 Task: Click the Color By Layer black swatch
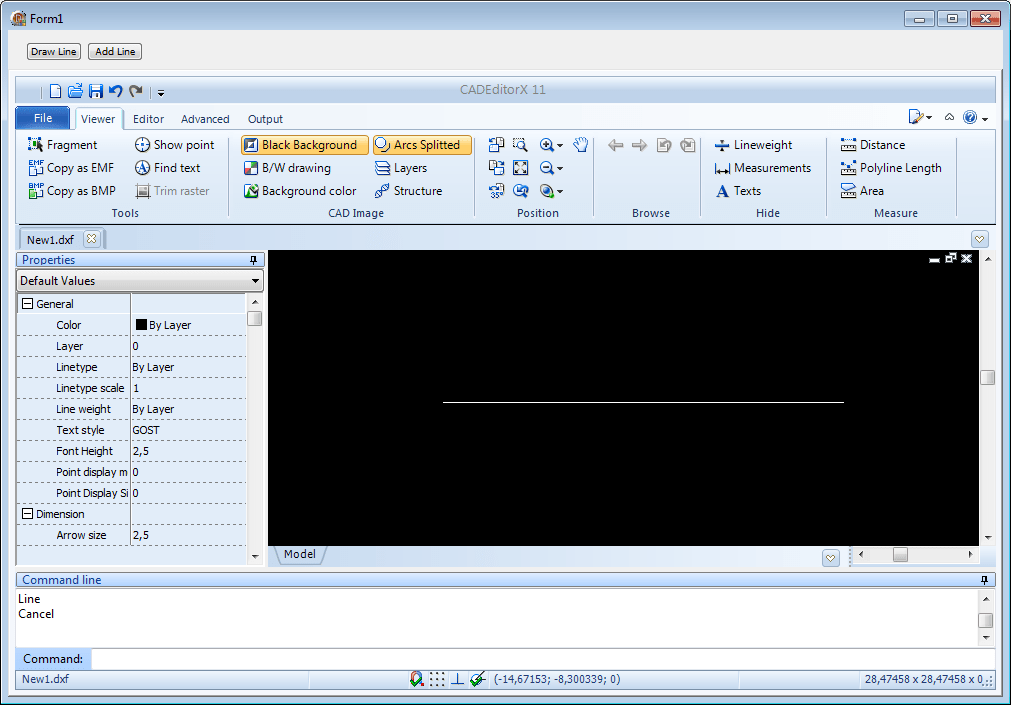pos(141,324)
